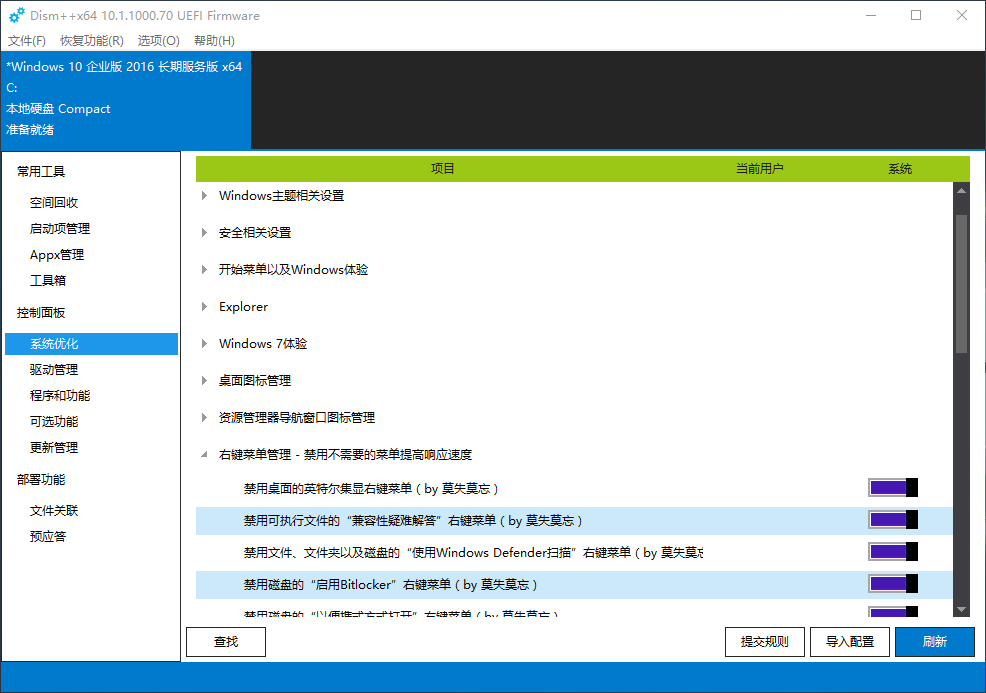Toggle the 启用Bitlocker 右键菜单 switch
Image resolution: width=986 pixels, height=693 pixels.
[893, 584]
